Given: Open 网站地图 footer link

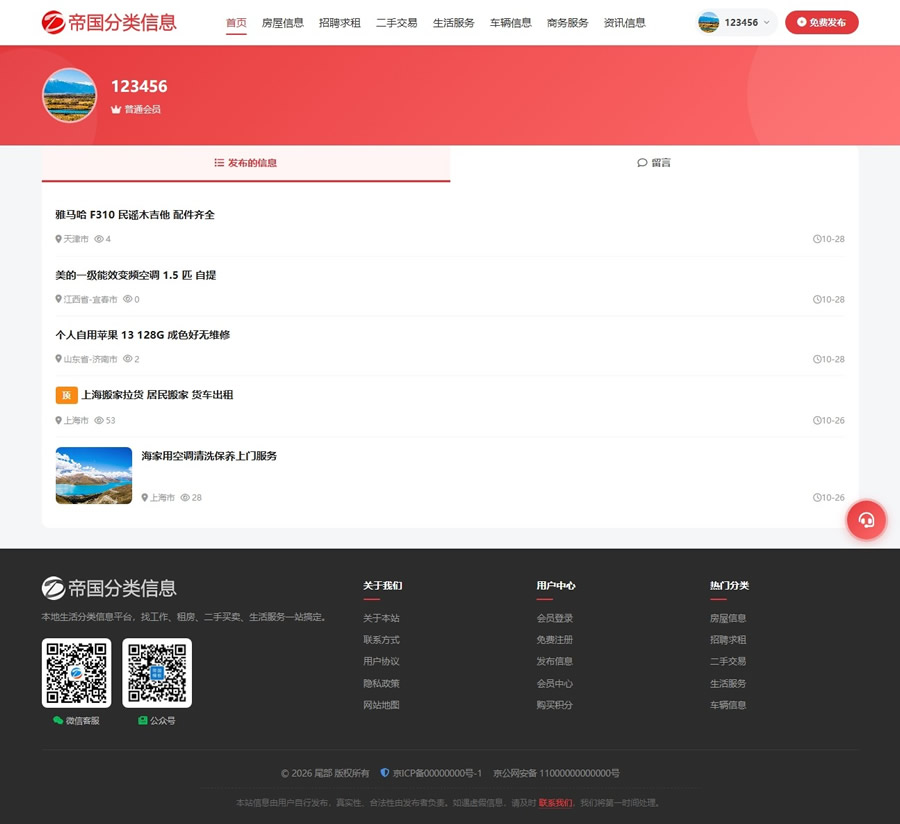Looking at the screenshot, I should coord(381,705).
